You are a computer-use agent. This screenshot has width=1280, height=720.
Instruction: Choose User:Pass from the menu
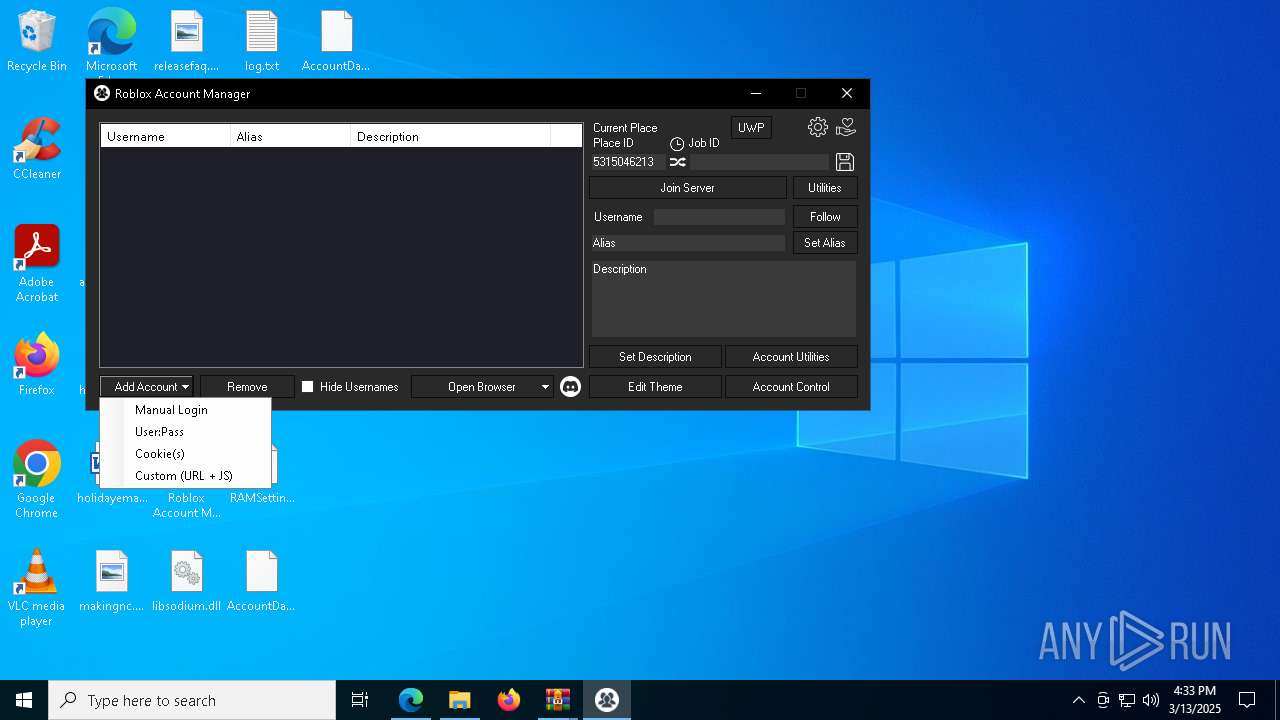pos(185,432)
